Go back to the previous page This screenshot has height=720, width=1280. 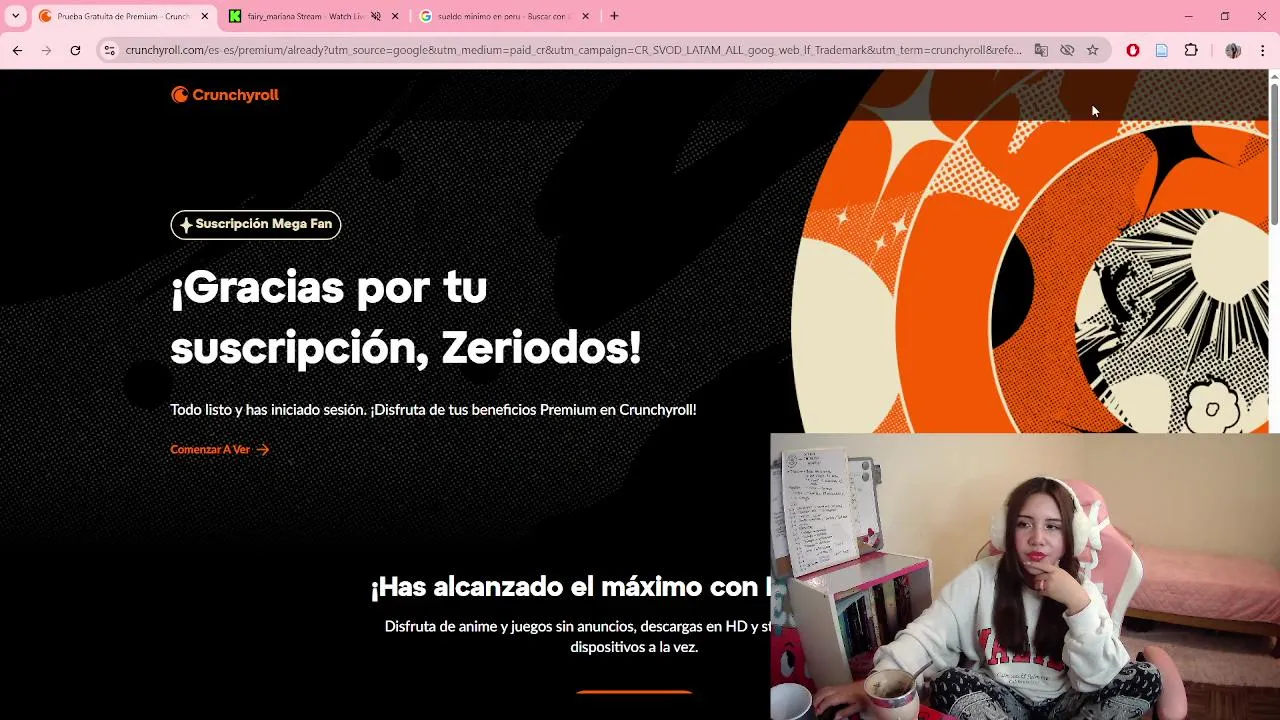click(17, 50)
